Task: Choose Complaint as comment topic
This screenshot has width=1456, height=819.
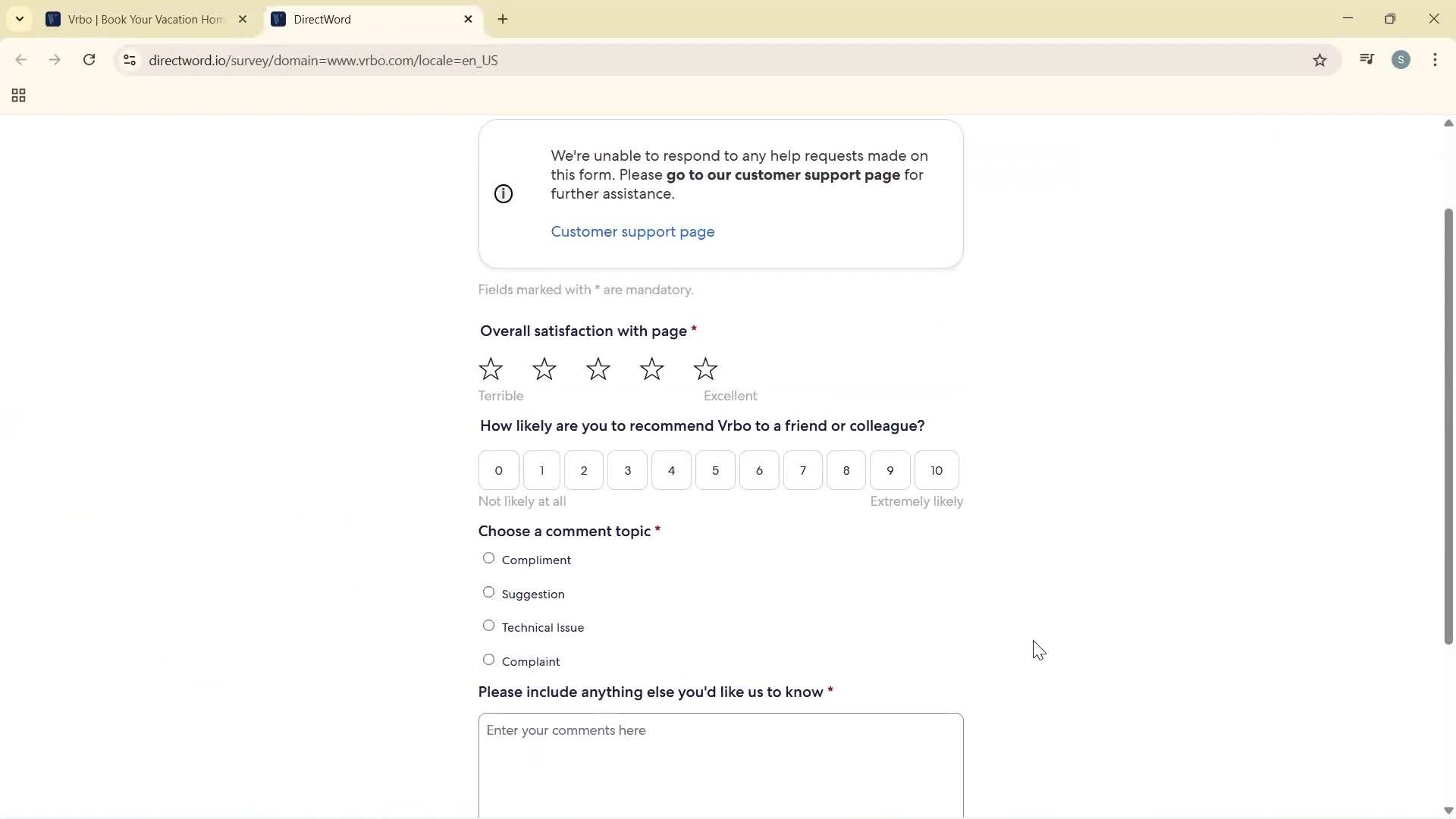Action: point(488,660)
